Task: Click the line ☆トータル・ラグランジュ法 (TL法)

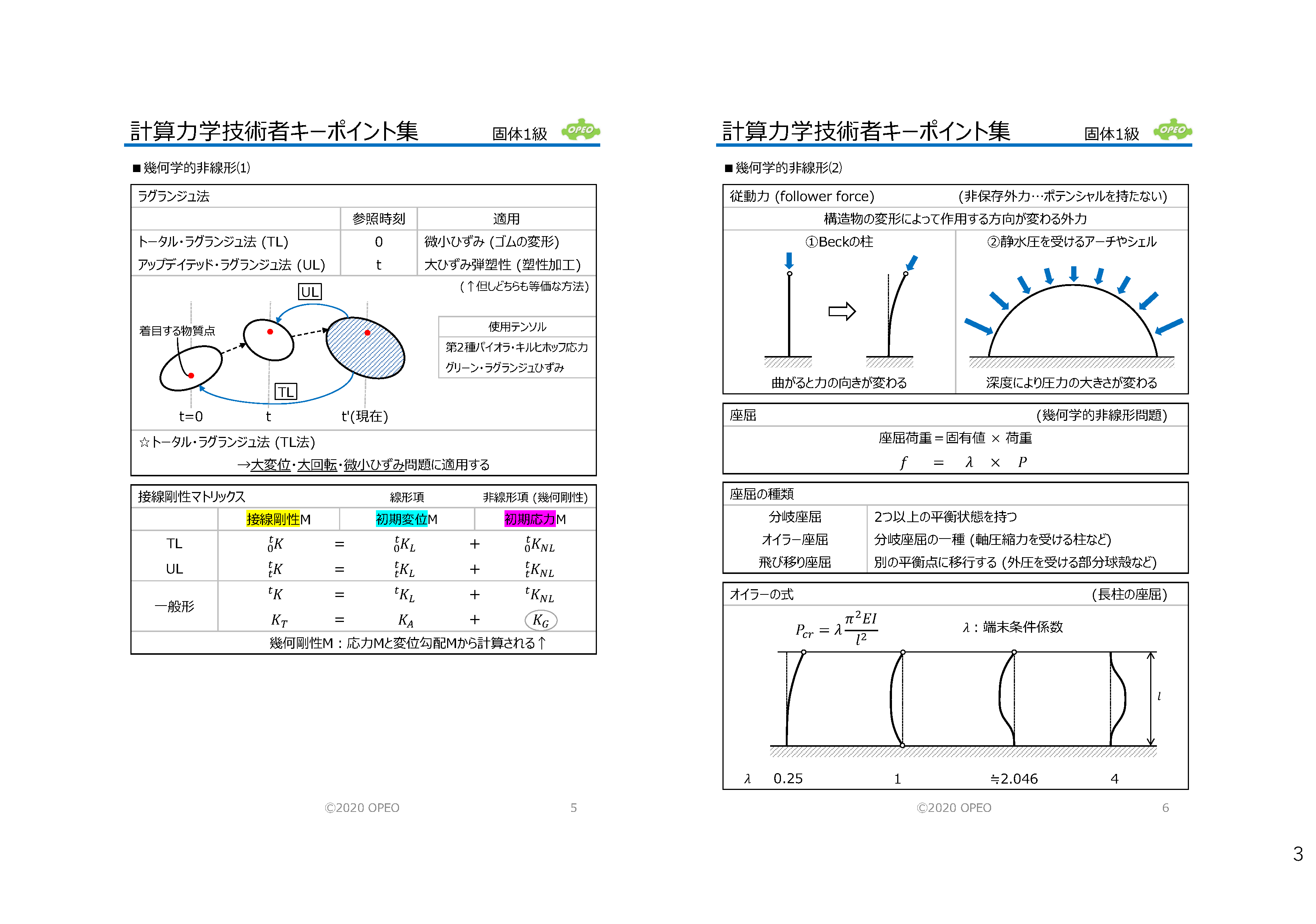Action: [x=228, y=442]
